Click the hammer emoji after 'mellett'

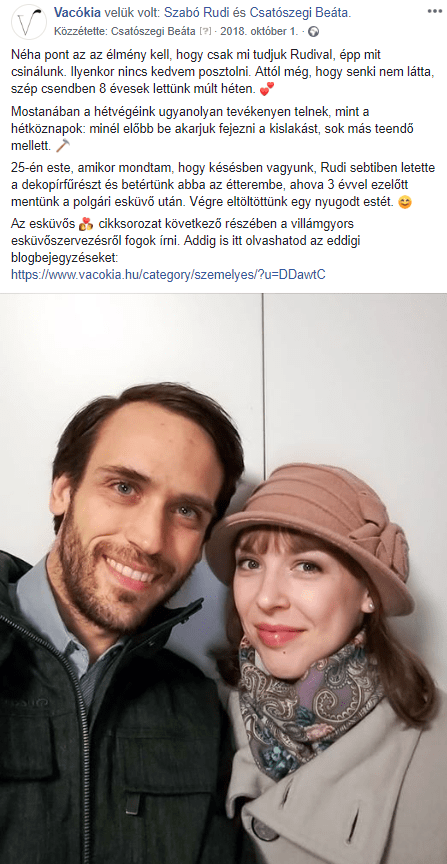(63, 146)
